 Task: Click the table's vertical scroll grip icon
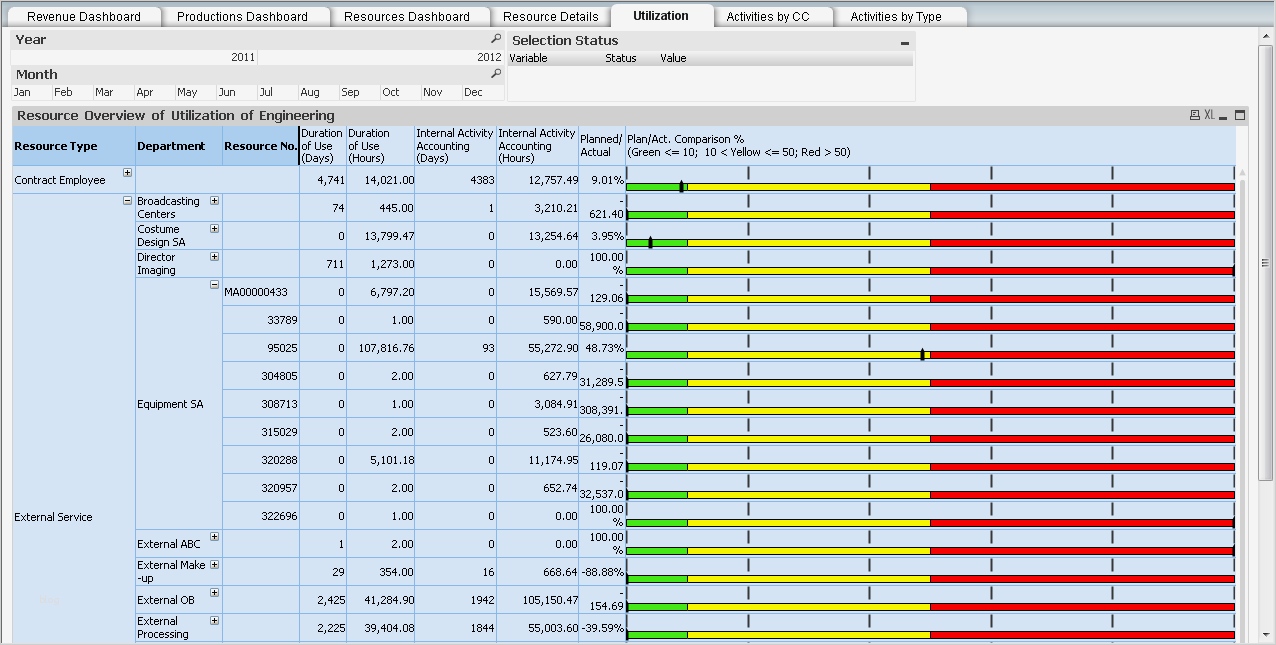(x=1264, y=262)
